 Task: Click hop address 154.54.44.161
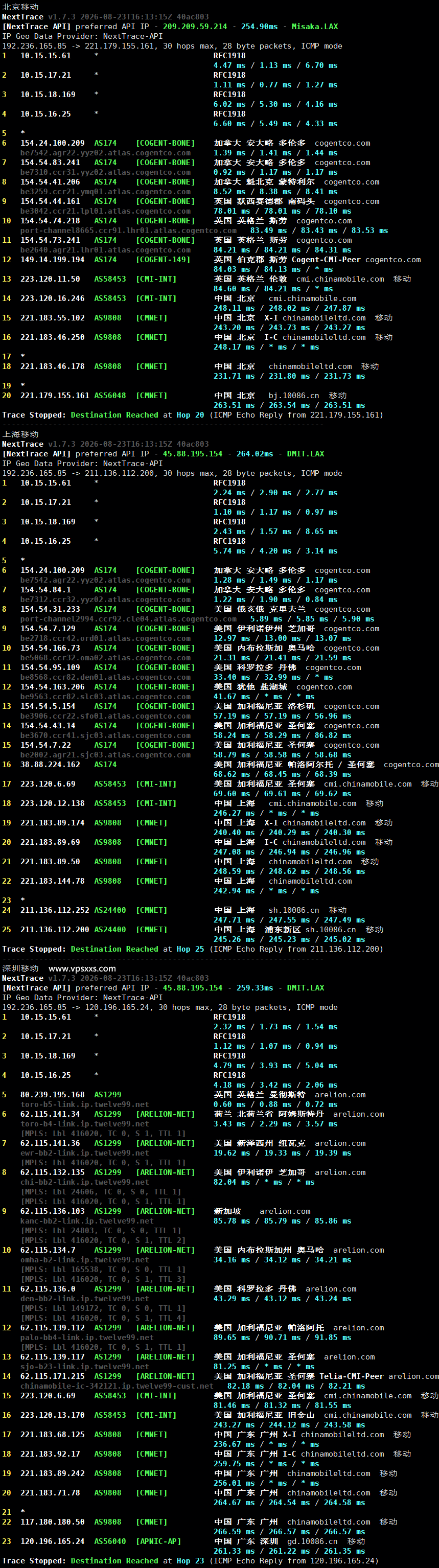[50, 201]
